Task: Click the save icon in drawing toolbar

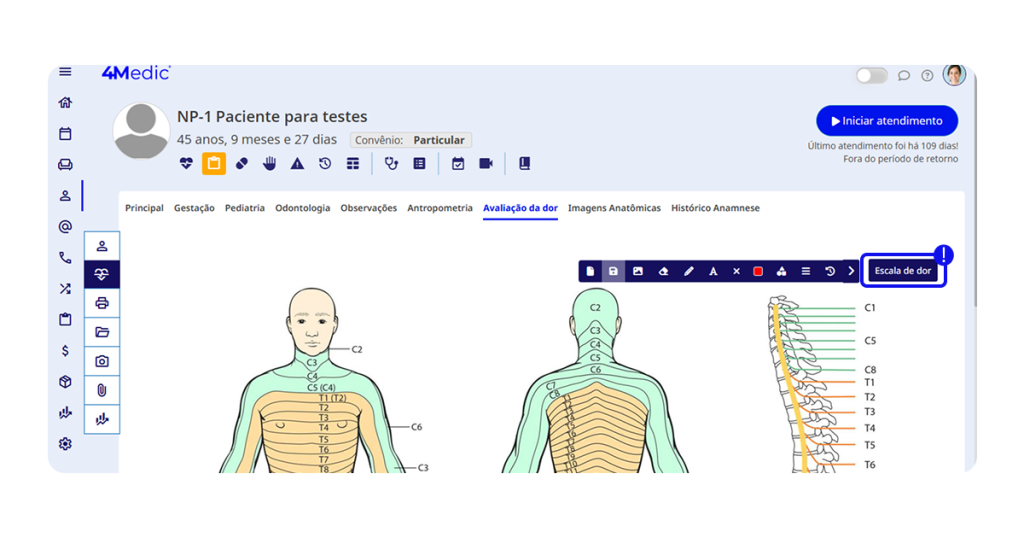Action: coord(613,271)
